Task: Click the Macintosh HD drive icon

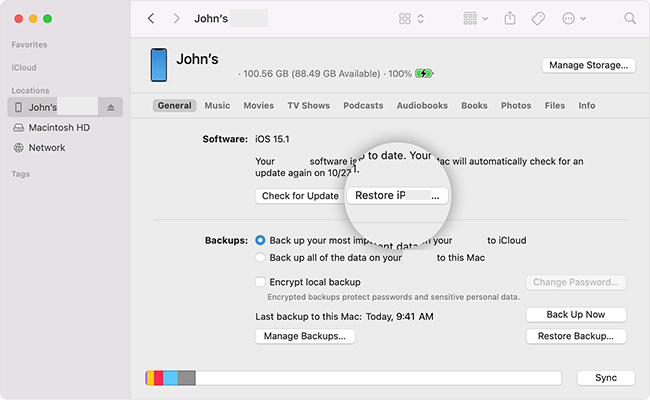Action: [19, 127]
